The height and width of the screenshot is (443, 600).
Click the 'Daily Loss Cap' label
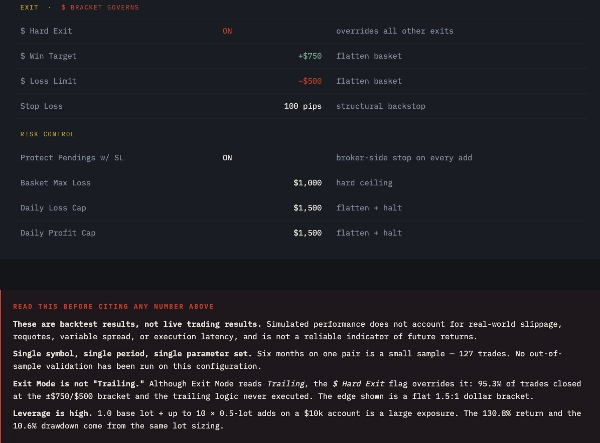click(53, 208)
